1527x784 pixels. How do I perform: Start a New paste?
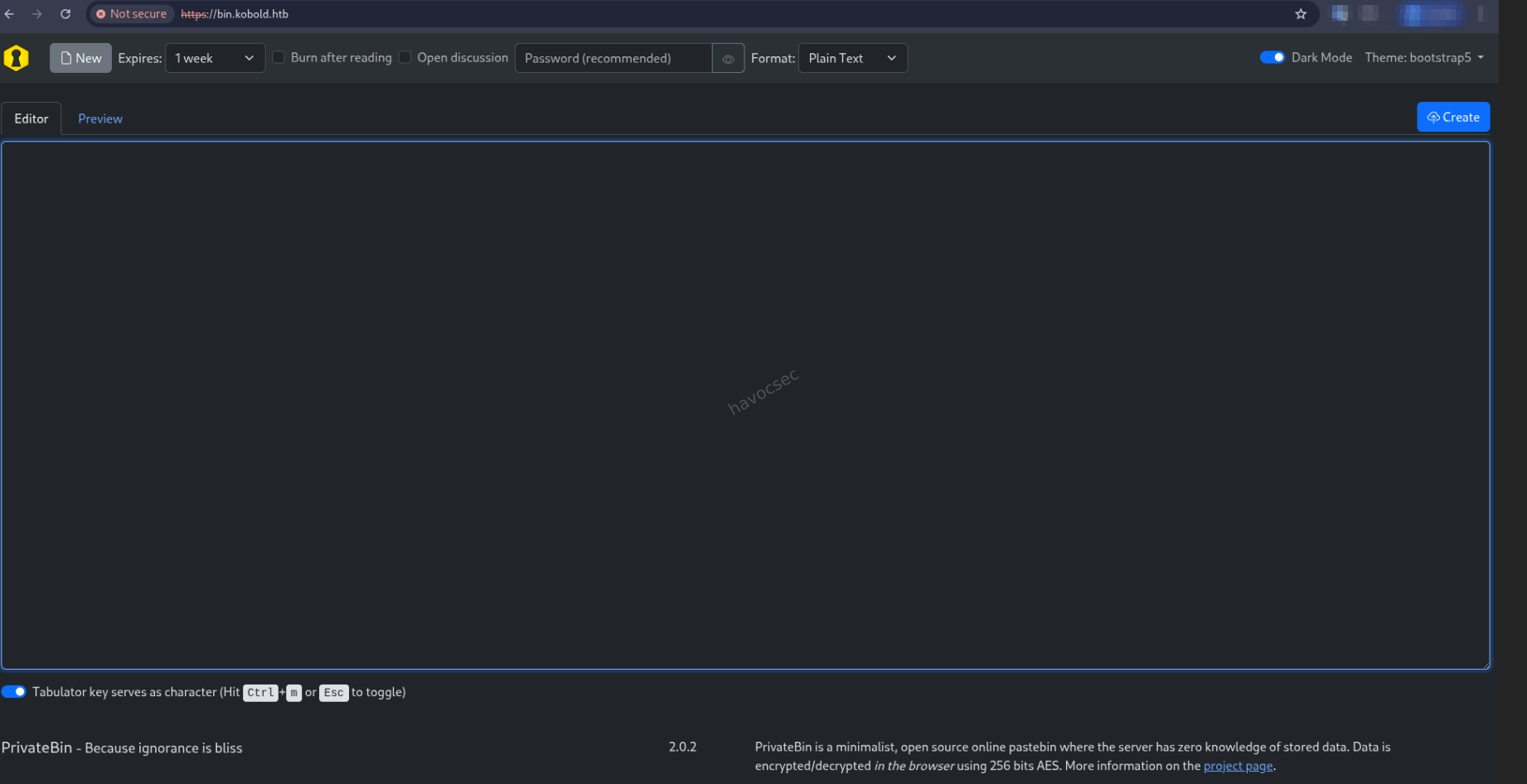[80, 58]
